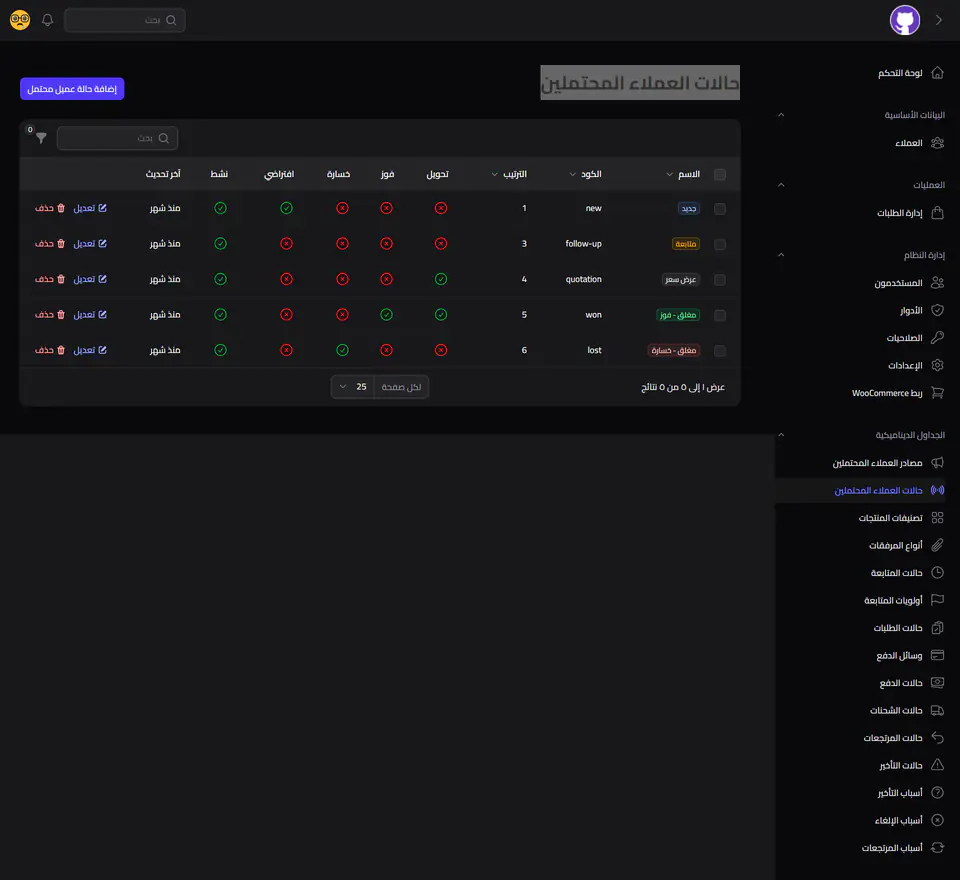
Task: Click the trash icon in the 'follow-up' row
Action: 61,244
